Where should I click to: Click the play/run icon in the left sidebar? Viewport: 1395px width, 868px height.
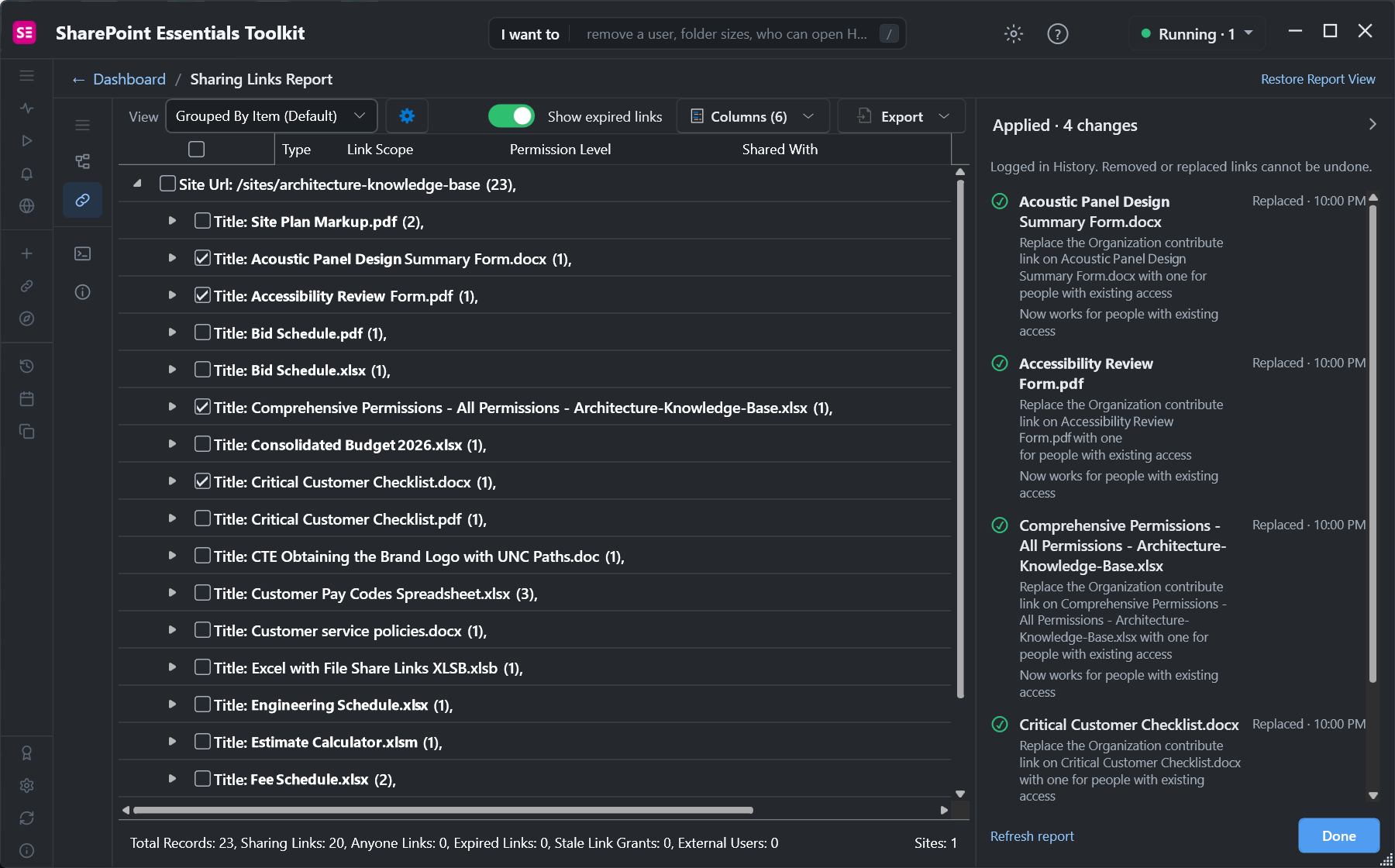point(27,141)
